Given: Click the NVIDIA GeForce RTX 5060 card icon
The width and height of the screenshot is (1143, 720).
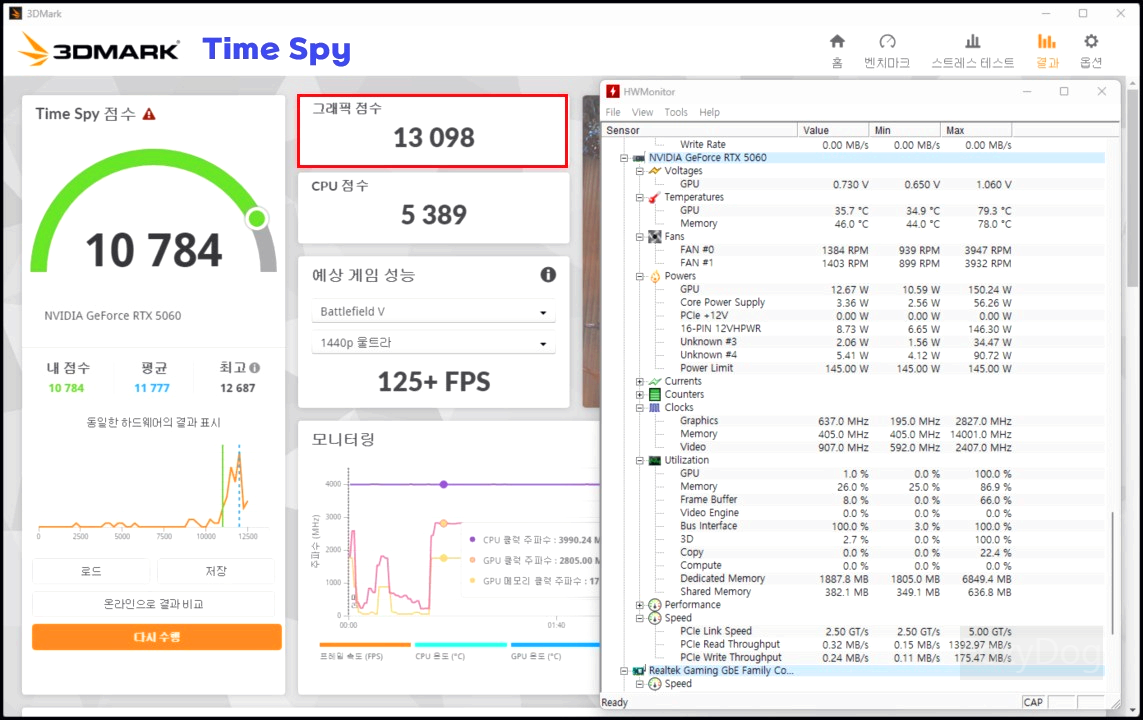Looking at the screenshot, I should (x=639, y=157).
